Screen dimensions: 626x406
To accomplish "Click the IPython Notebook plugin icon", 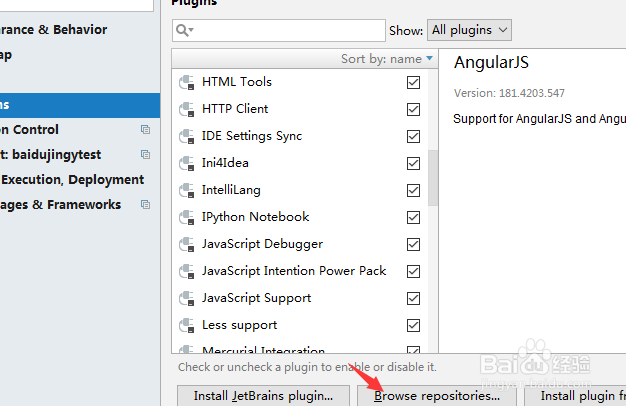I will (x=185, y=217).
